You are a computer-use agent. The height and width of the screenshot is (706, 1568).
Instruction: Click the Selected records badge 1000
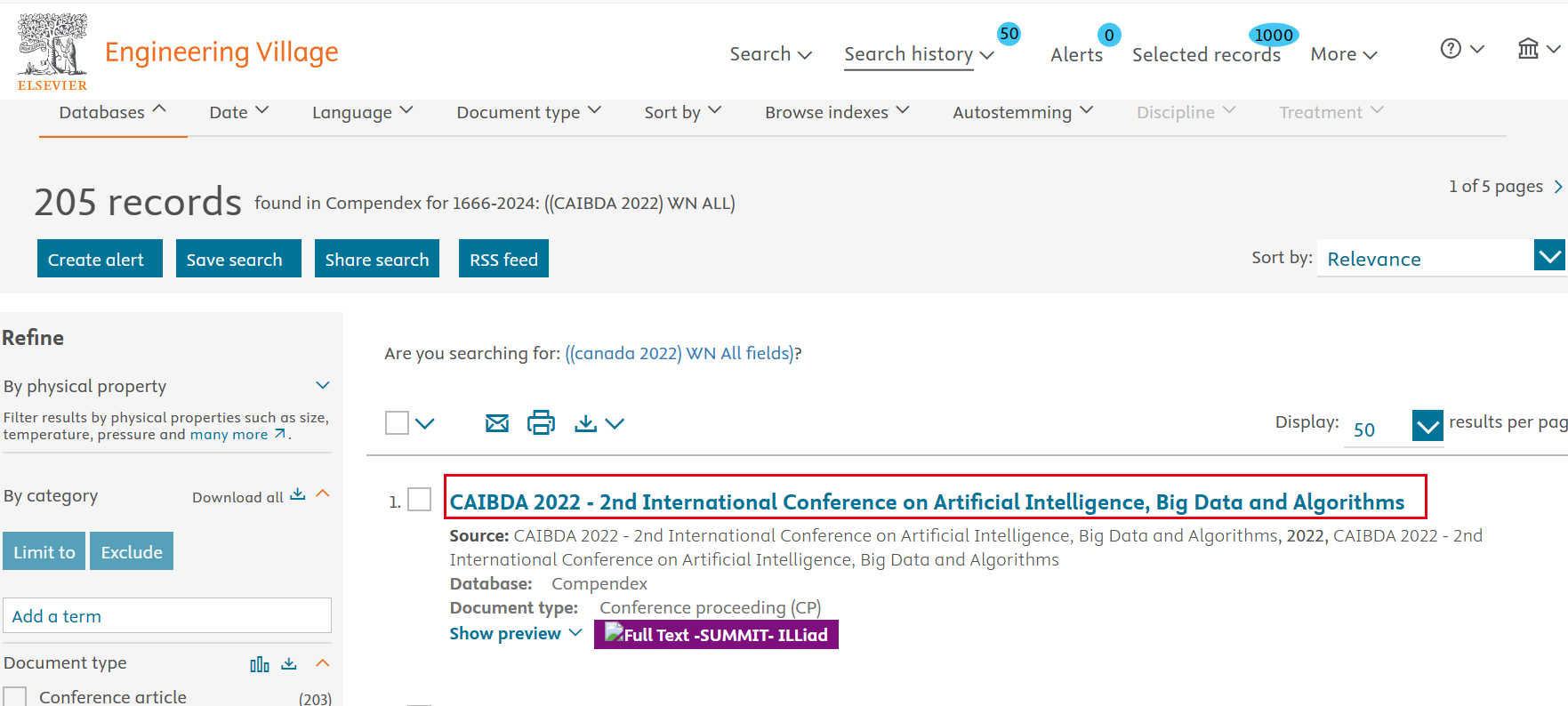tap(1274, 35)
